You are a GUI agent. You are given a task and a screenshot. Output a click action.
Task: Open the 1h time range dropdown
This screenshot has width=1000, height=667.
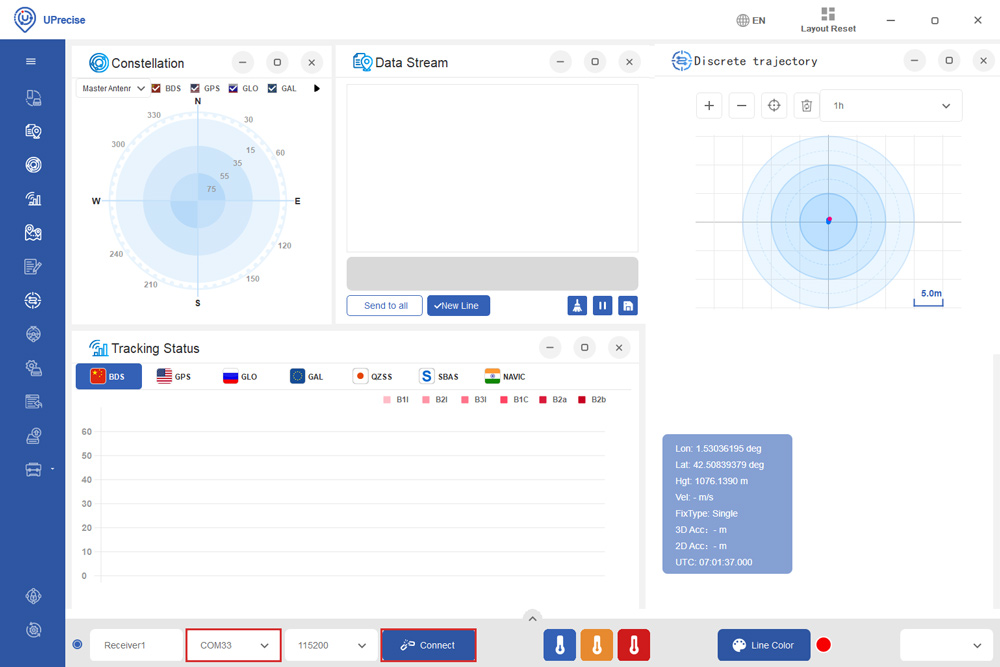[x=890, y=106]
